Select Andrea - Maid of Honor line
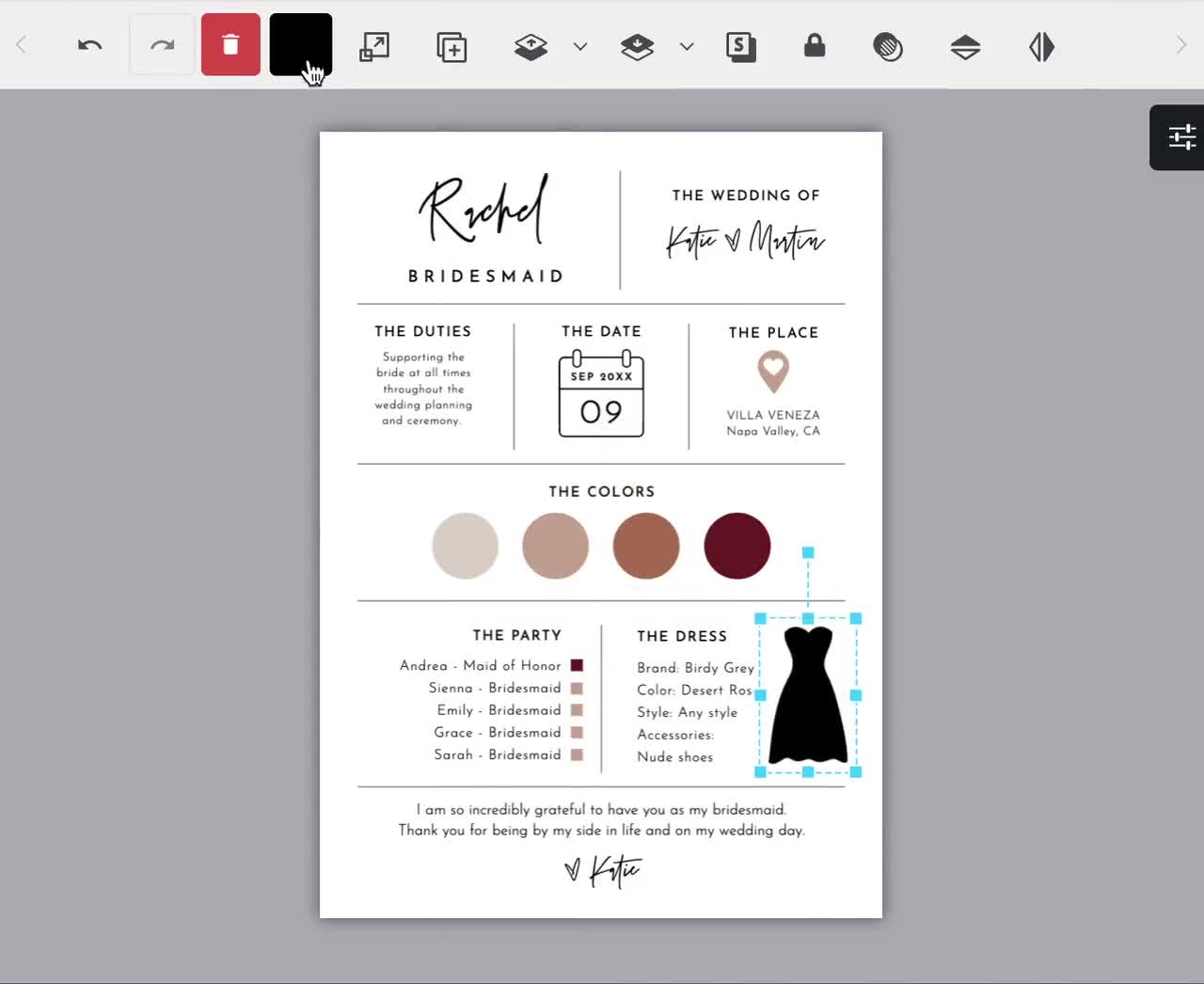This screenshot has height=984, width=1204. click(480, 665)
